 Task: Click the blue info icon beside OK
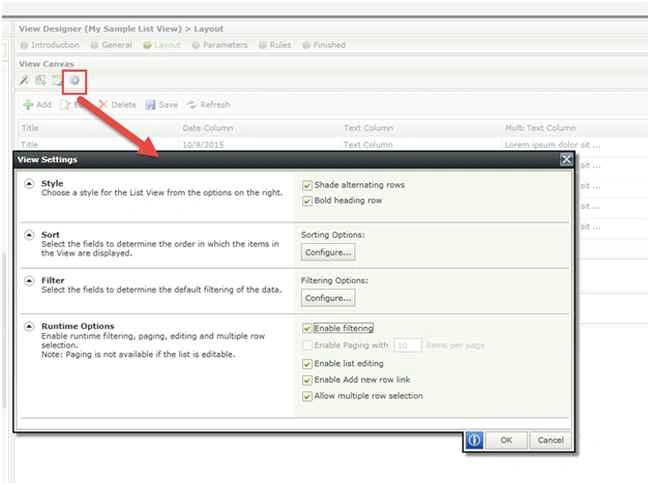pyautogui.click(x=474, y=440)
